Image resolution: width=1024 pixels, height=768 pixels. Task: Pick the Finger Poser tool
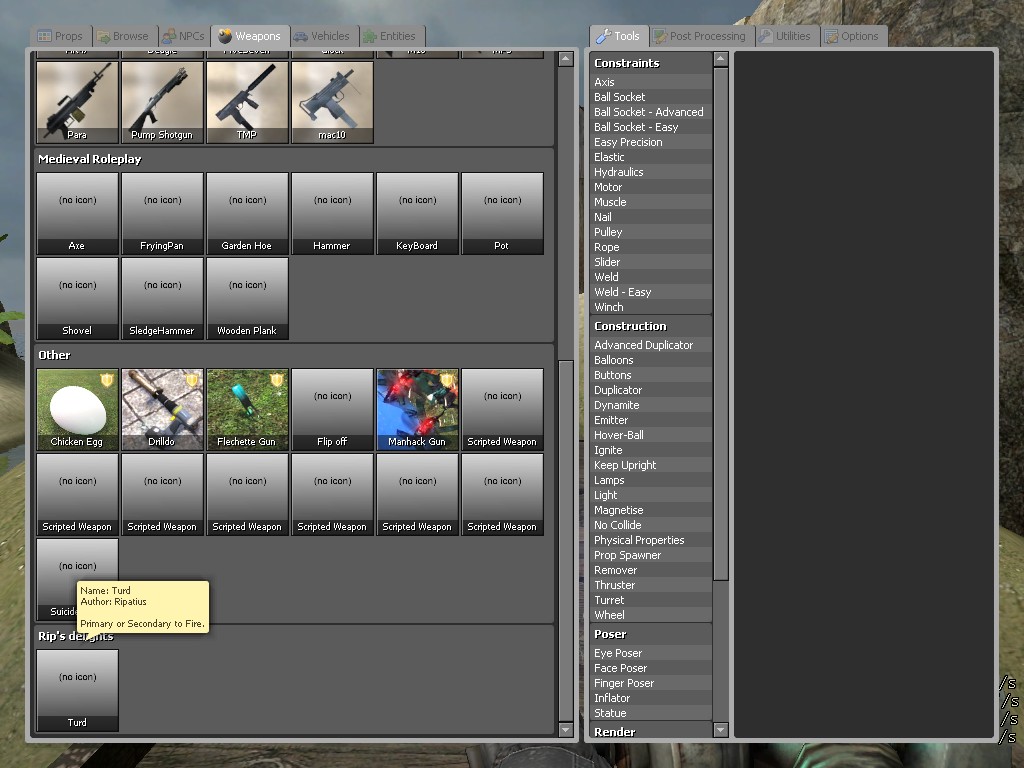click(650, 683)
